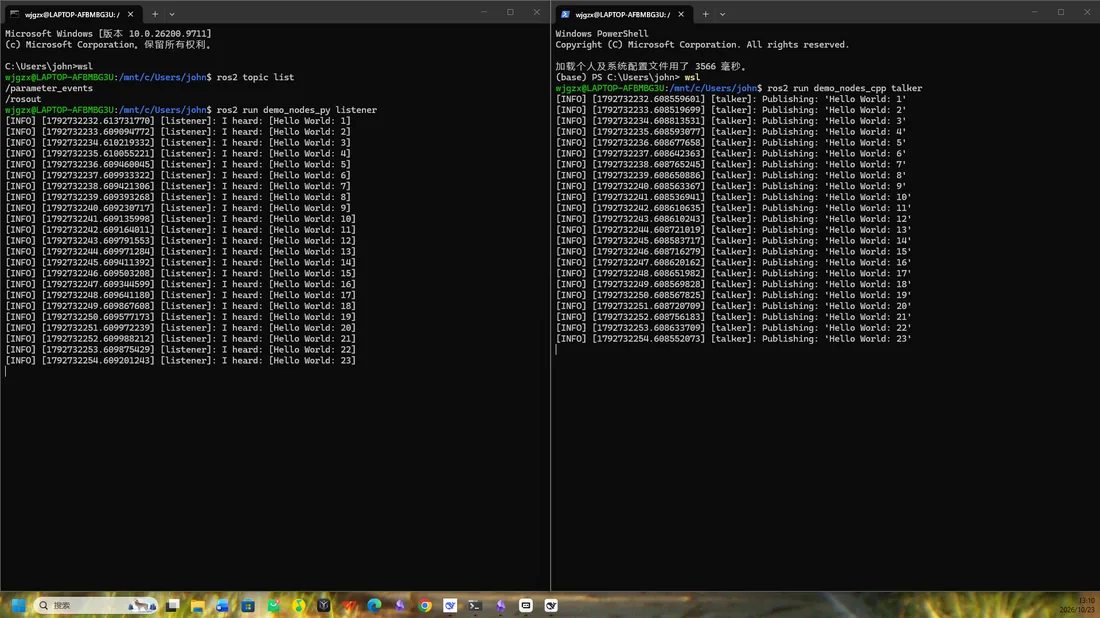Image resolution: width=1100 pixels, height=618 pixels.
Task: Open Task View from the taskbar
Action: point(173,605)
